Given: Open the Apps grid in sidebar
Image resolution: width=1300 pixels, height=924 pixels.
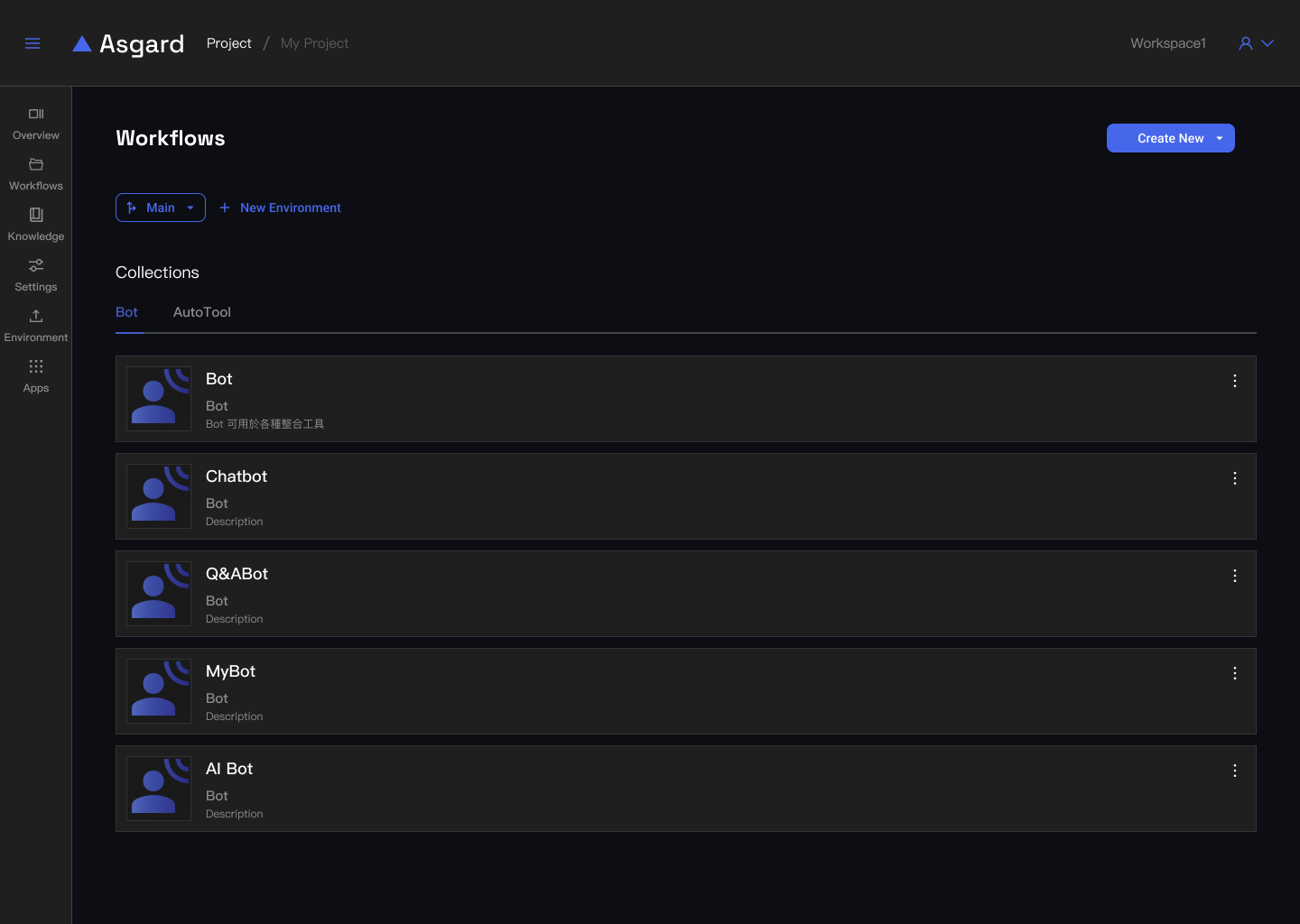Looking at the screenshot, I should click(36, 376).
